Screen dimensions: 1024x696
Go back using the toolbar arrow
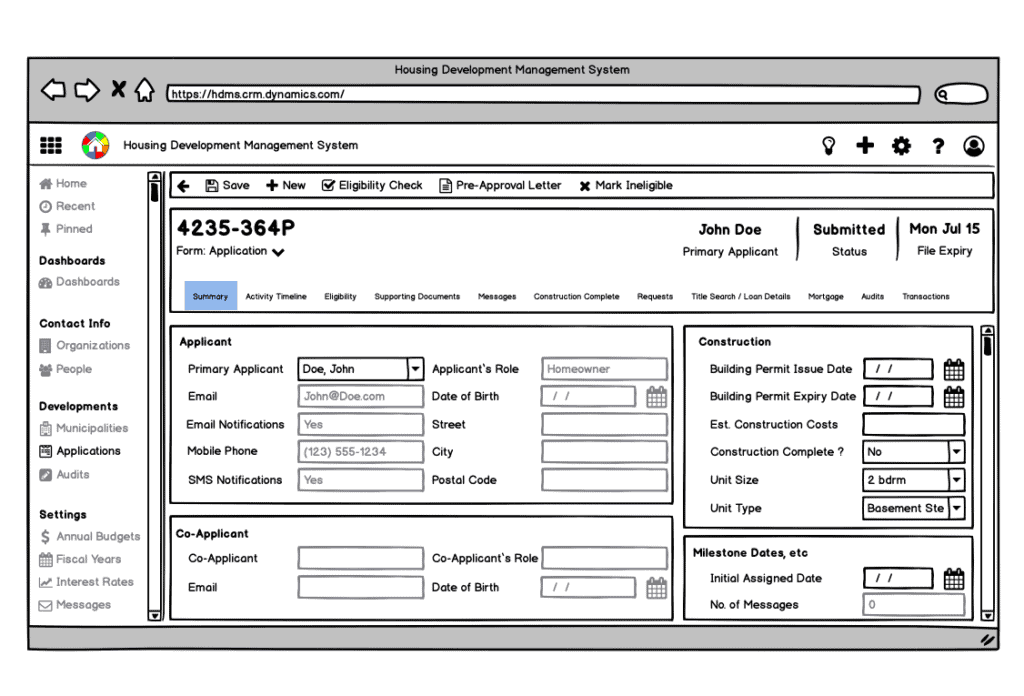pyautogui.click(x=184, y=186)
